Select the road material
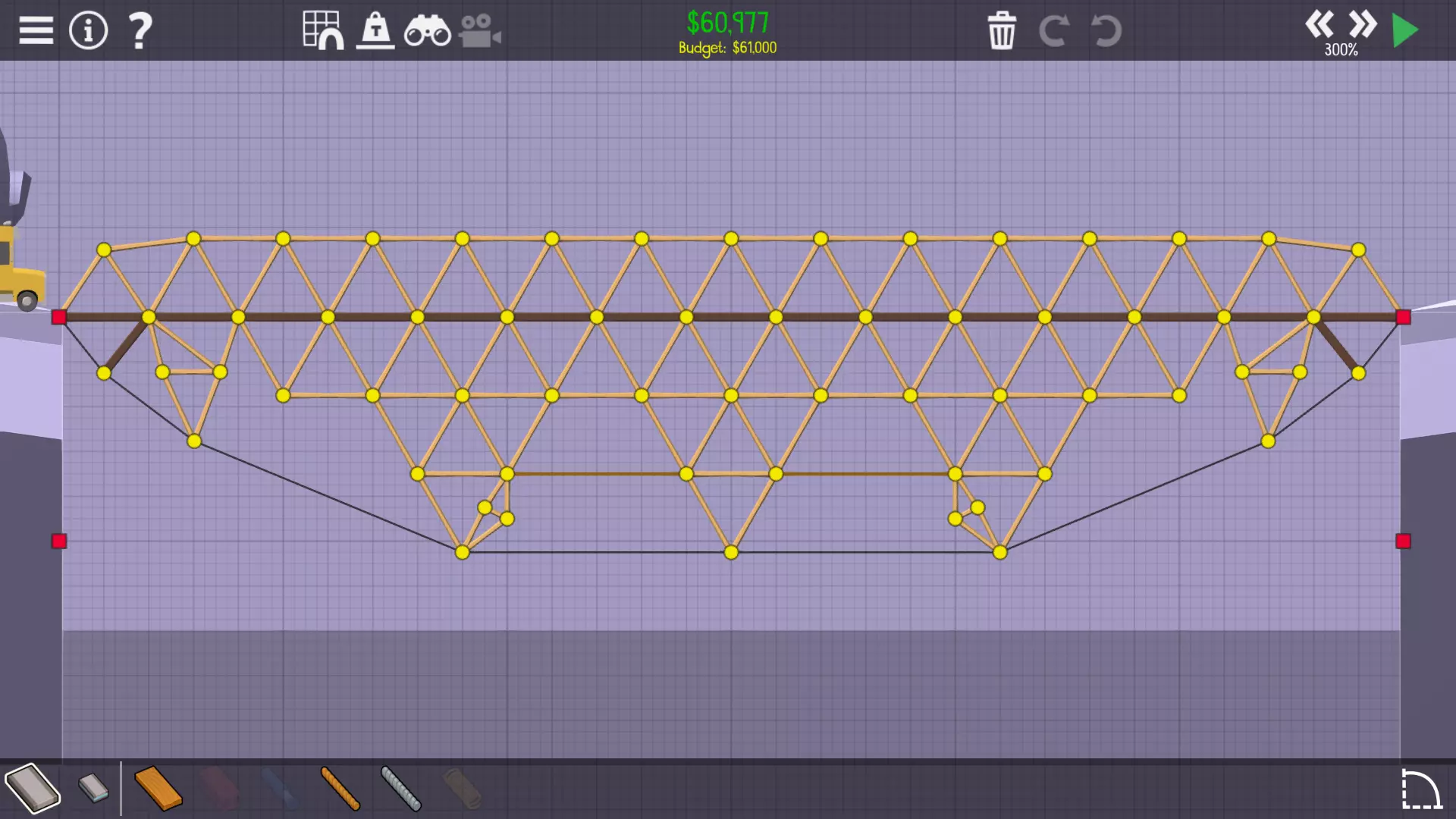The height and width of the screenshot is (819, 1456). (33, 789)
